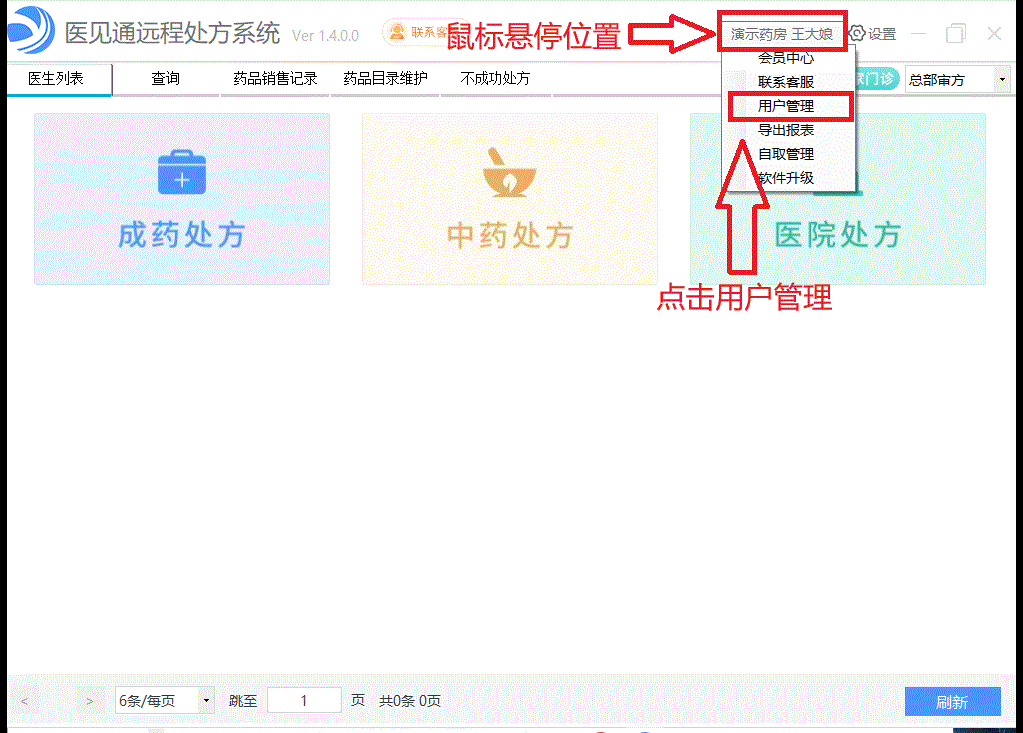Image resolution: width=1023 pixels, height=733 pixels.
Task: Open the 演示药房 王大娘 user menu
Action: [781, 34]
